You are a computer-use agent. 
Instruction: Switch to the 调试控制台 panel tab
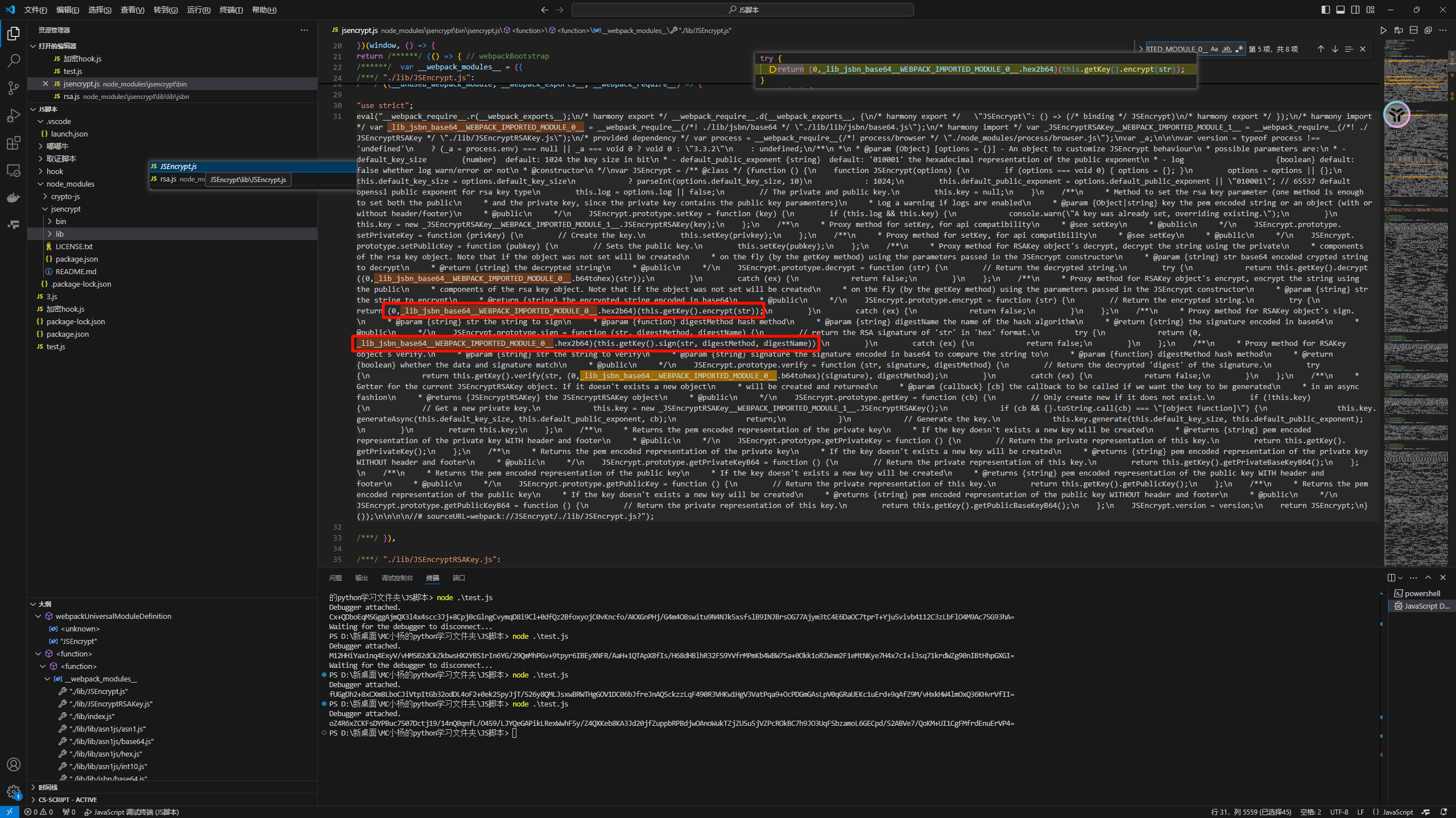point(396,578)
